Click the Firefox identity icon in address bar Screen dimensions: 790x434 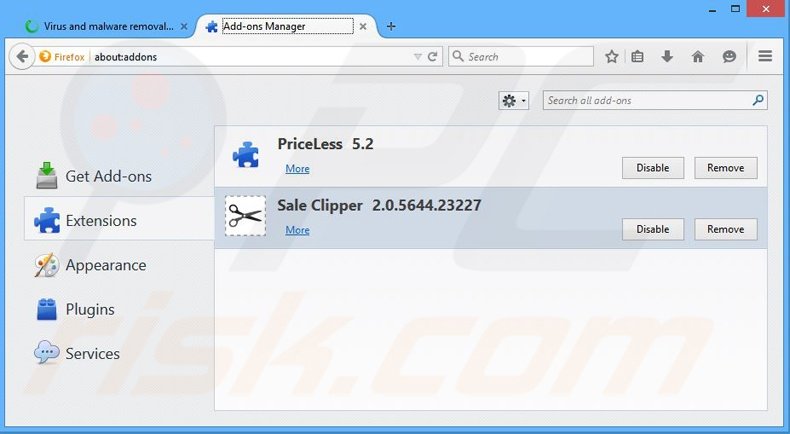click(x=45, y=56)
